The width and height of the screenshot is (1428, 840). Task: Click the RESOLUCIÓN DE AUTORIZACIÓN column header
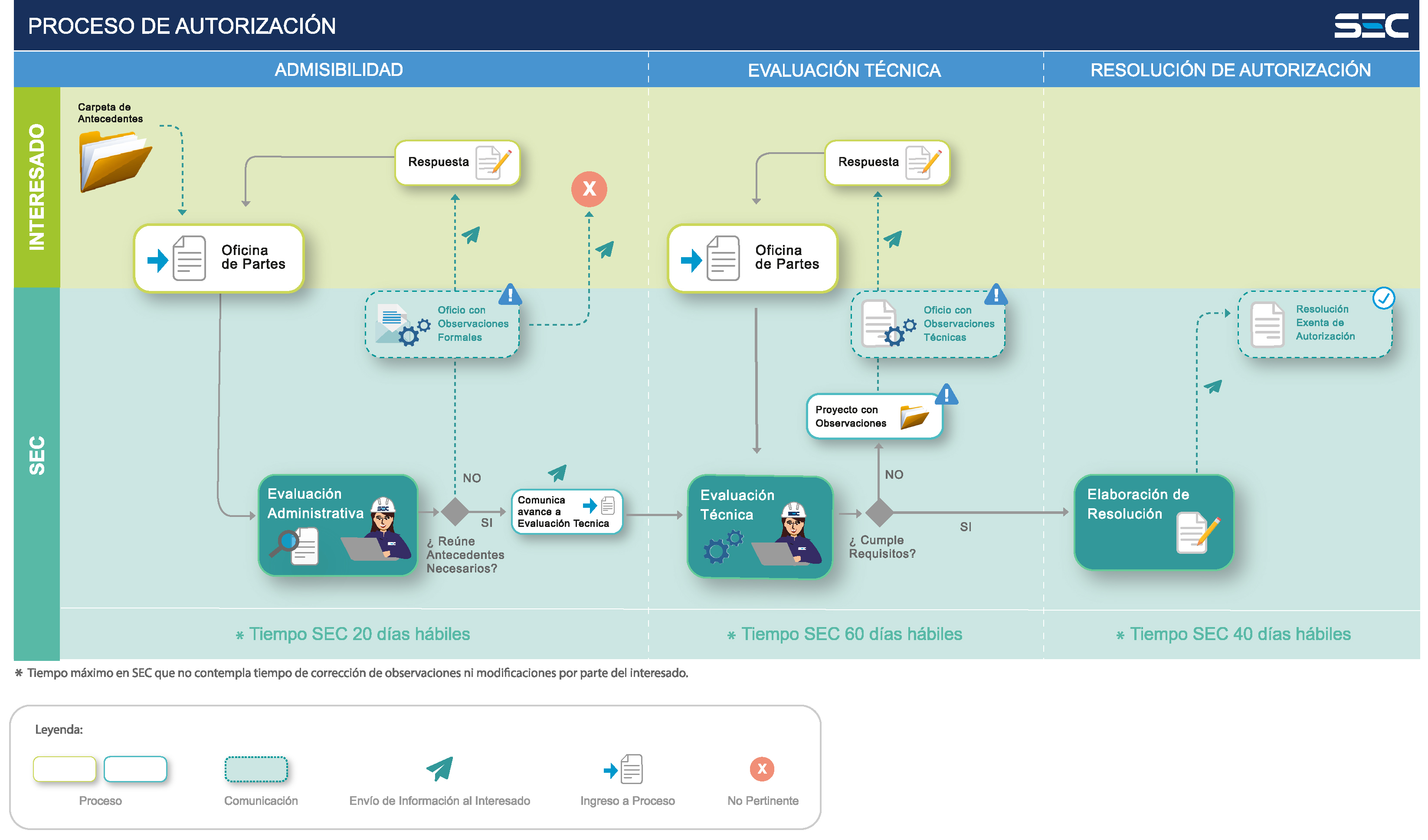tap(1231, 70)
